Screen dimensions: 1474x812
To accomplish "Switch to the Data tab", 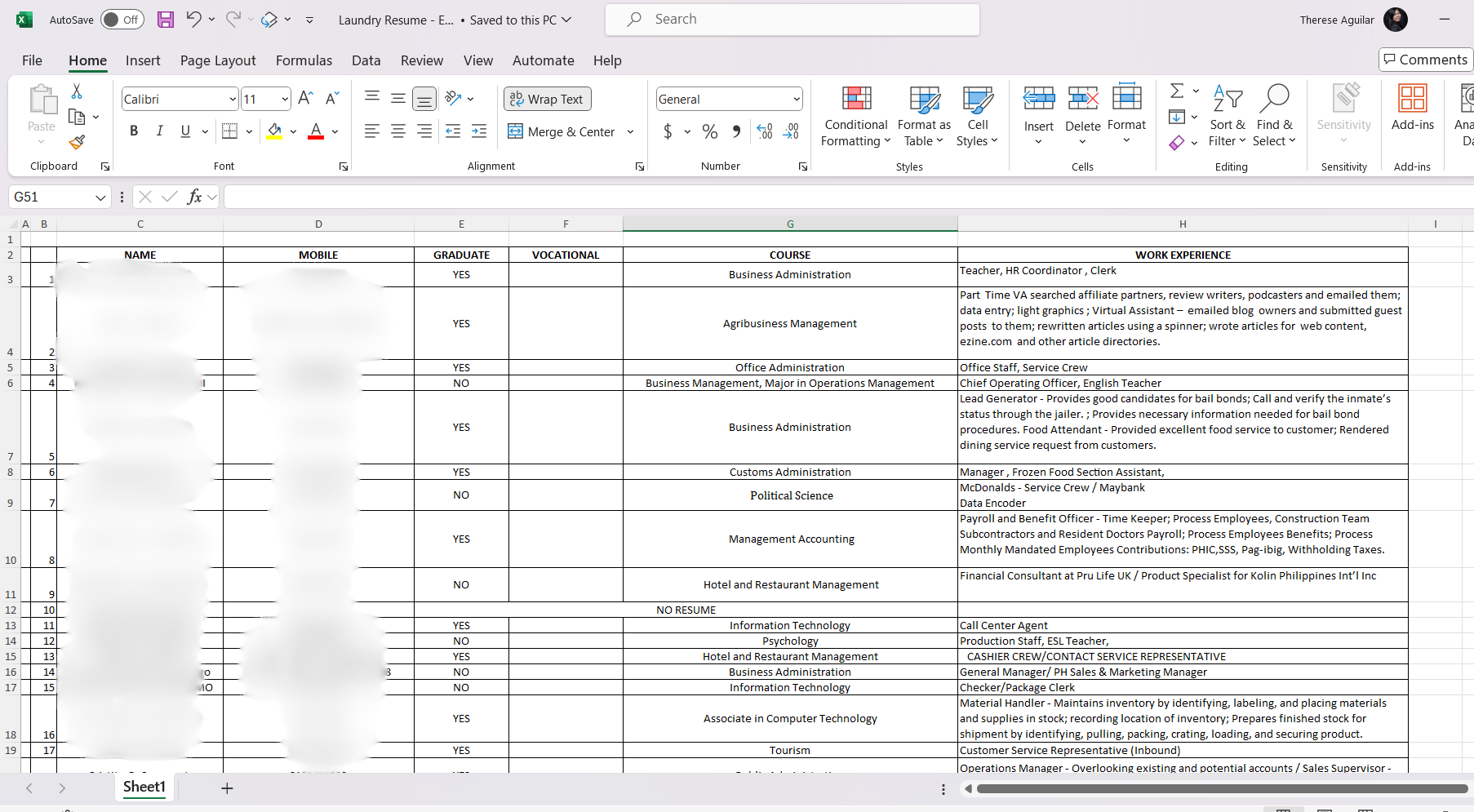I will [366, 60].
